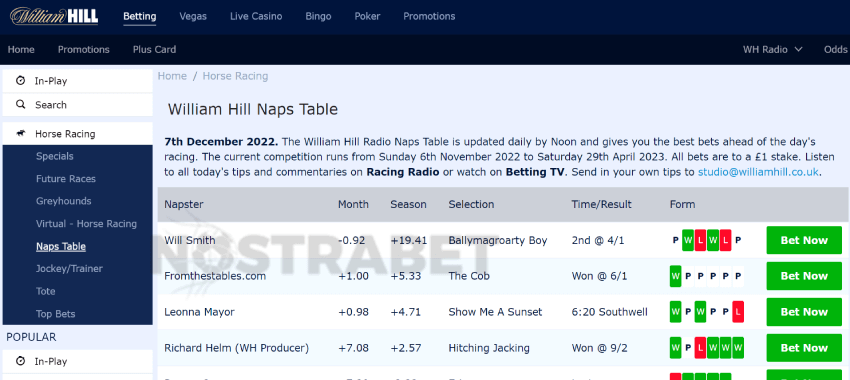Screen dimensions: 850x380
Task: Click the 6:20 Southwell time cell
Action: click(x=609, y=312)
